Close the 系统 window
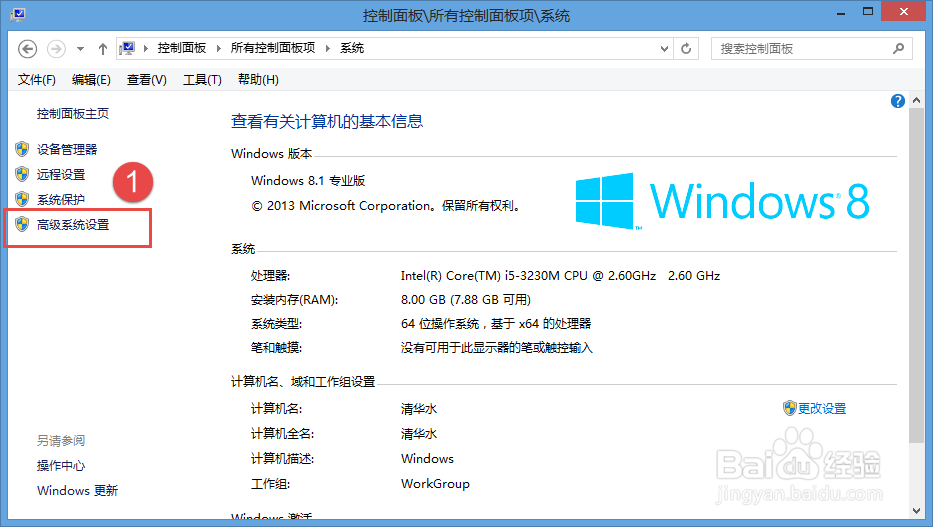Screen dimensions: 933x527 pyautogui.click(x=903, y=11)
